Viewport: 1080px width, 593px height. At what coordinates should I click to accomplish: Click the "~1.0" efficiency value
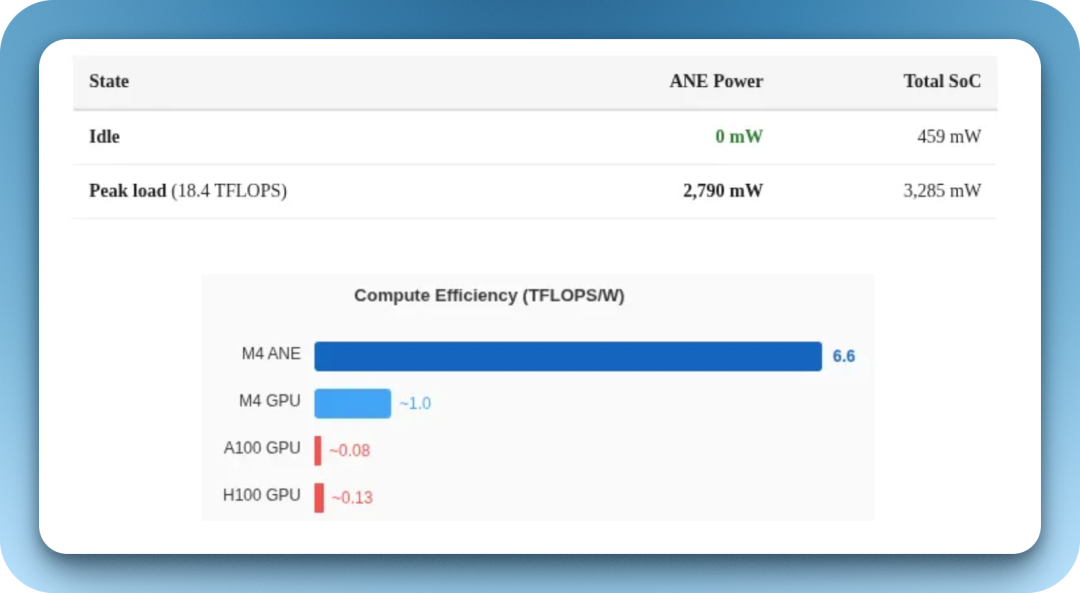tap(415, 403)
